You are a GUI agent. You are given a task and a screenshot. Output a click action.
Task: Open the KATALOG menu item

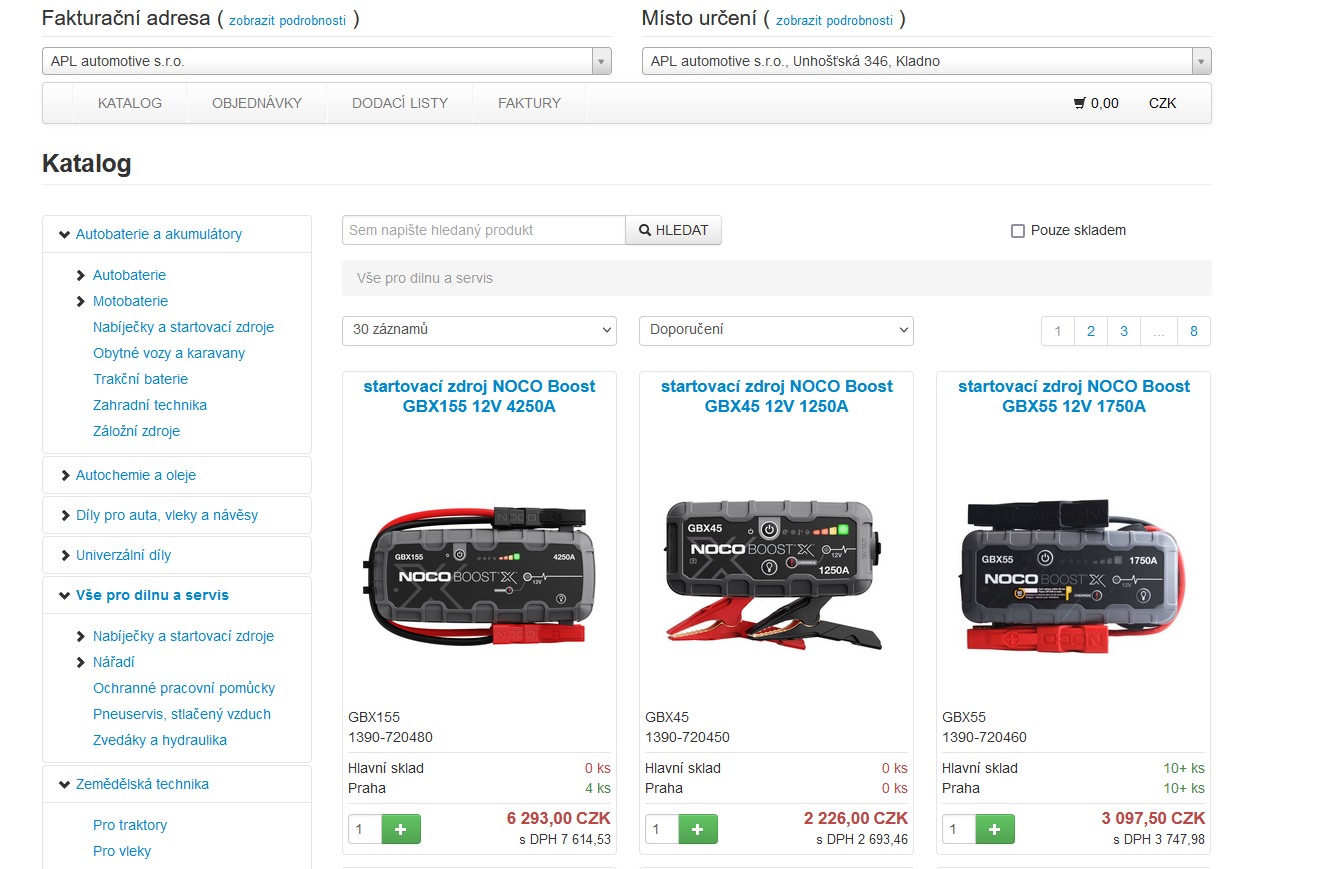click(130, 103)
